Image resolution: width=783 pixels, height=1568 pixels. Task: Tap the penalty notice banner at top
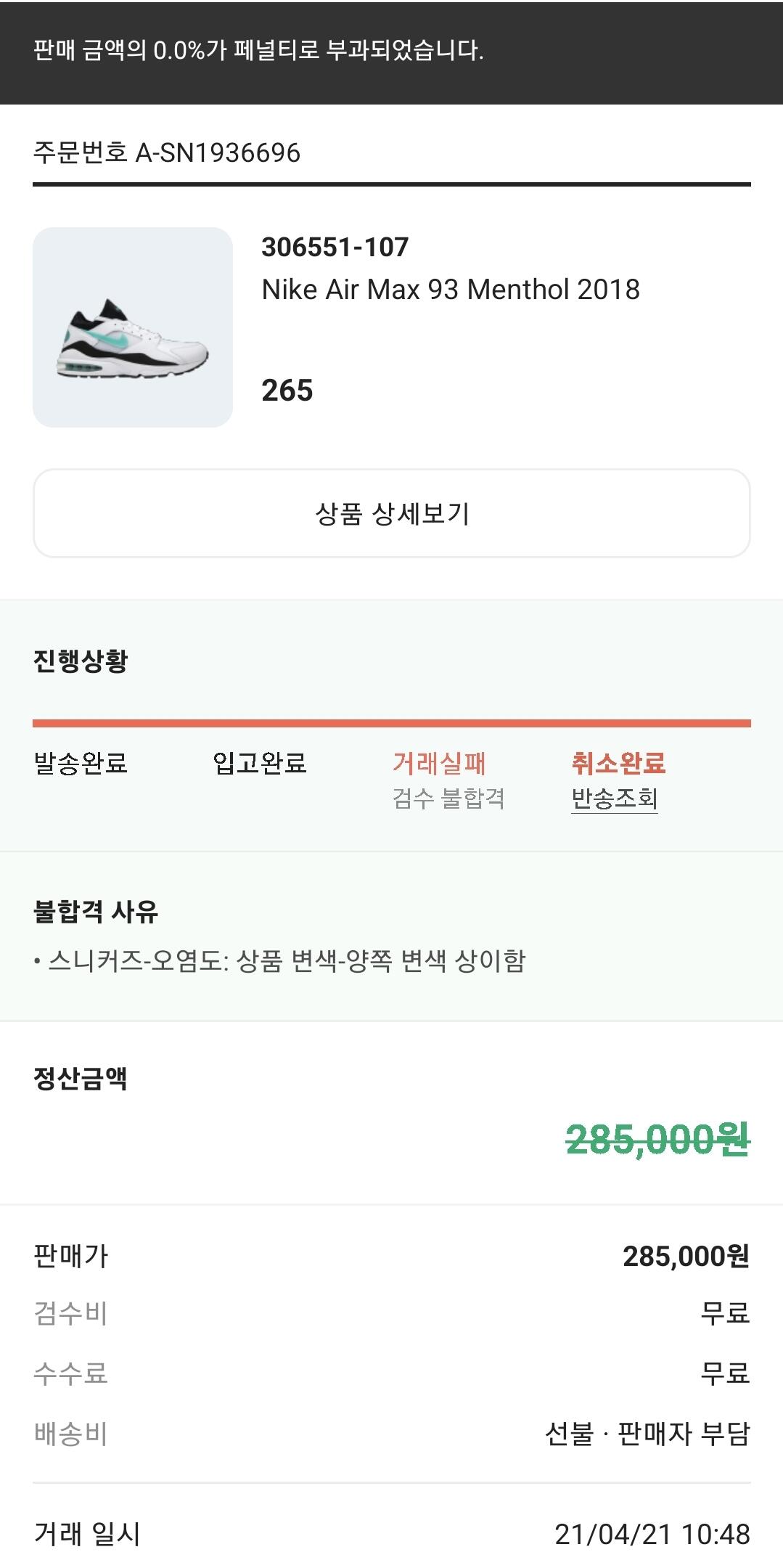coord(391,51)
